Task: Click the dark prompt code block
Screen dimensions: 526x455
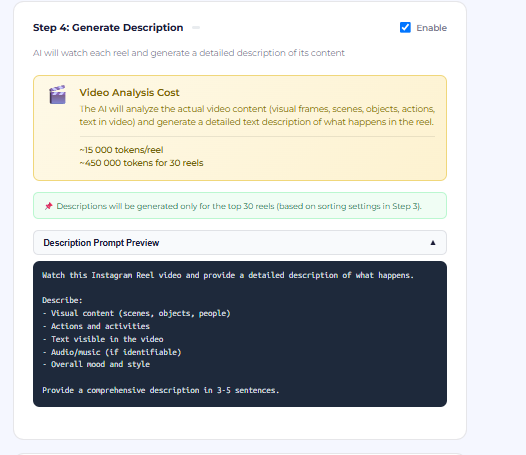Action: point(240,334)
